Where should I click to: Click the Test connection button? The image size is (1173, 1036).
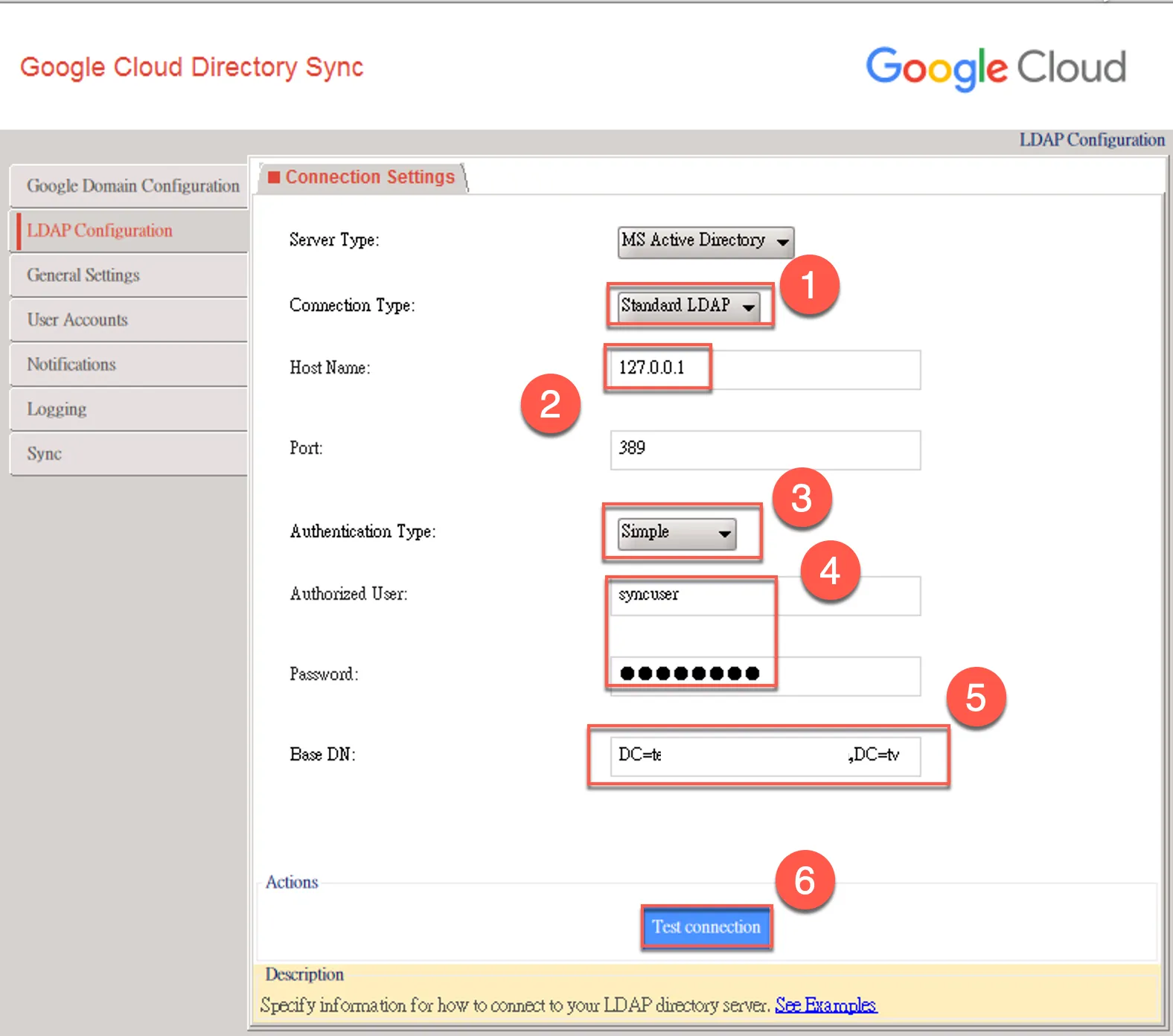tap(706, 927)
